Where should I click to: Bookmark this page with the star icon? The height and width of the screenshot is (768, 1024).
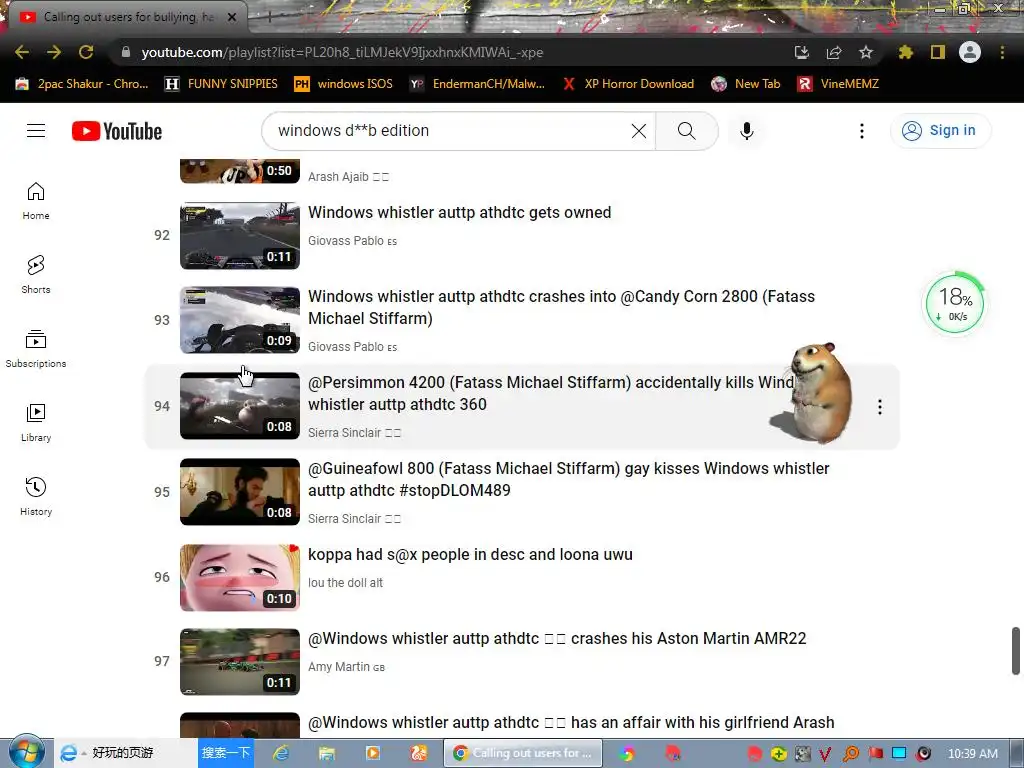click(x=866, y=52)
